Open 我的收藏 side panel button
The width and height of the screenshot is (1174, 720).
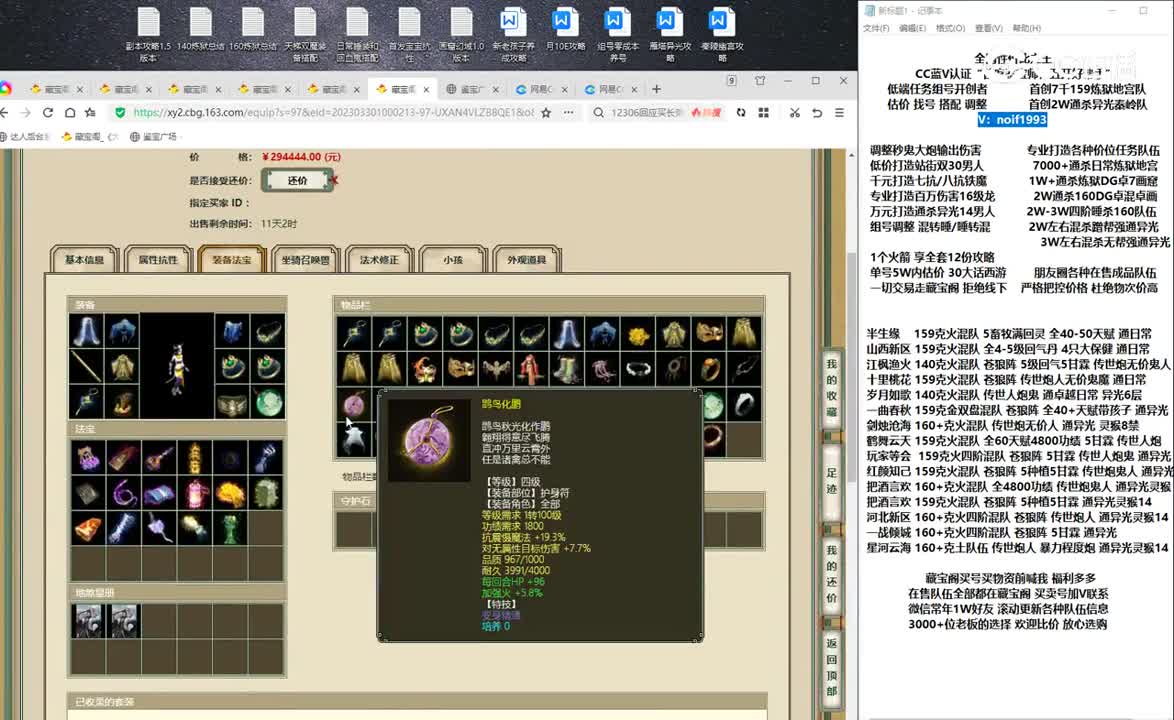pos(831,388)
